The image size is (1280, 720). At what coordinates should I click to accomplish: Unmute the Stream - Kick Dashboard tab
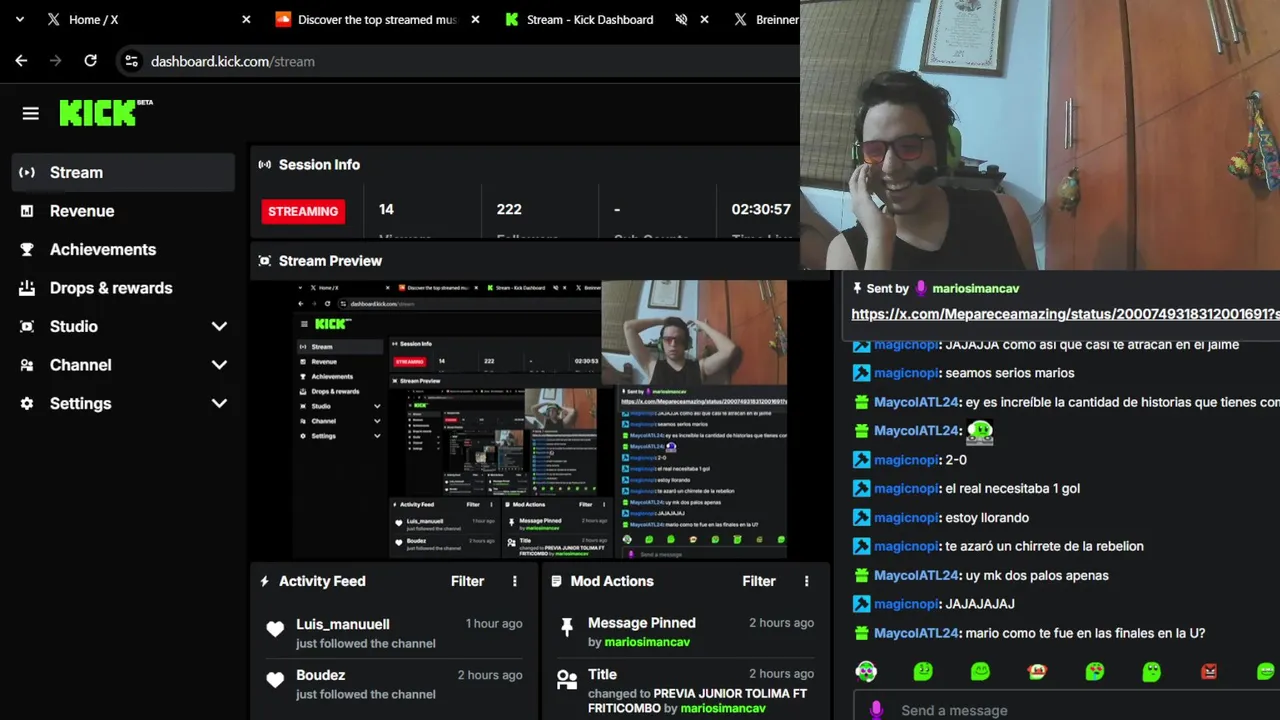(x=681, y=19)
